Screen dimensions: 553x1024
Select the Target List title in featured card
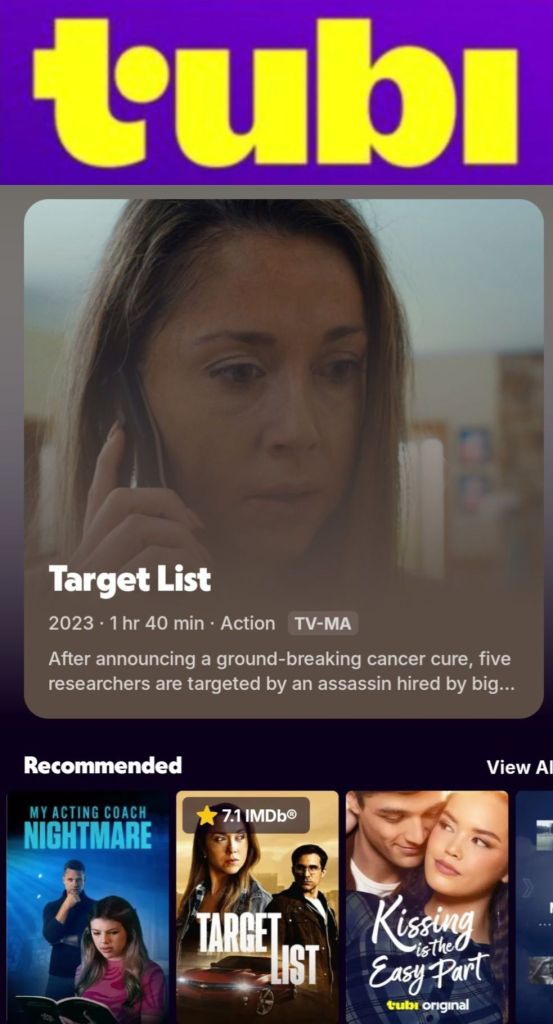tap(129, 579)
